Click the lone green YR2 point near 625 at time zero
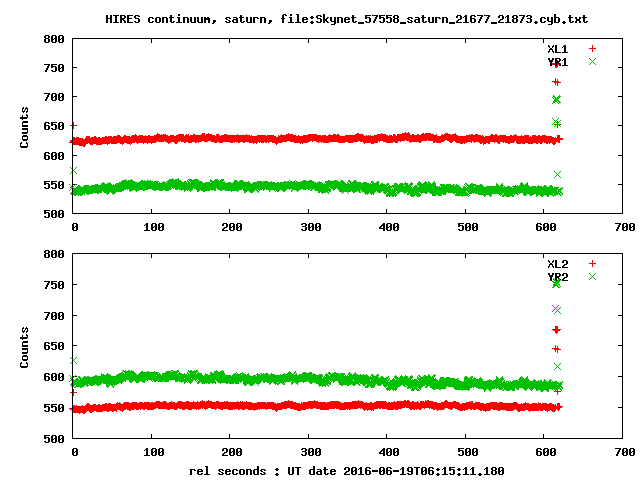Screen dimensions: 640x480 73,360
